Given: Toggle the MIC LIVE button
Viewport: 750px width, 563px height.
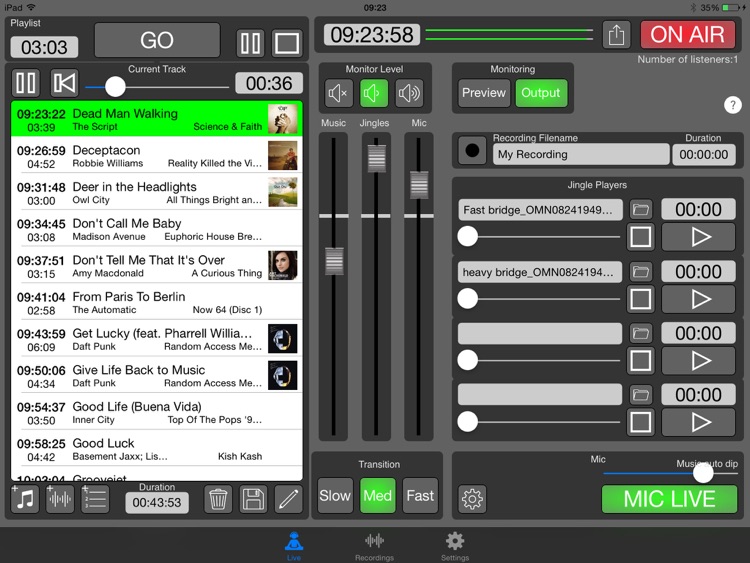Looking at the screenshot, I should pyautogui.click(x=669, y=499).
